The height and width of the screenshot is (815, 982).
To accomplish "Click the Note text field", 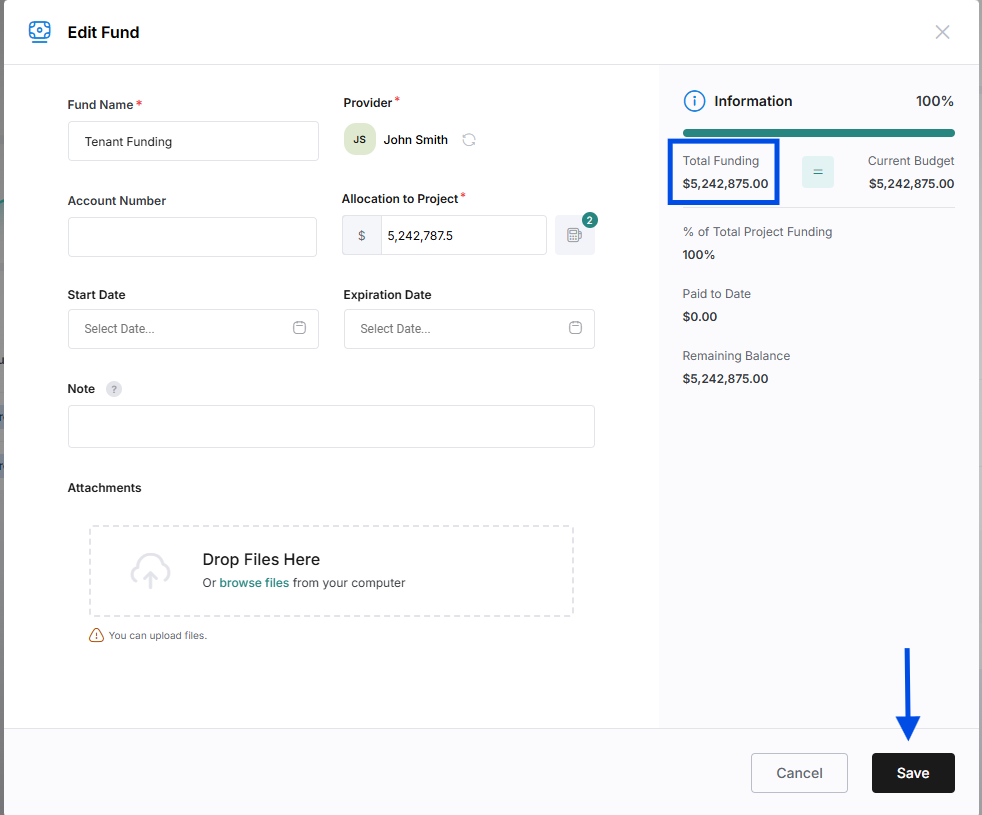I will (x=331, y=427).
